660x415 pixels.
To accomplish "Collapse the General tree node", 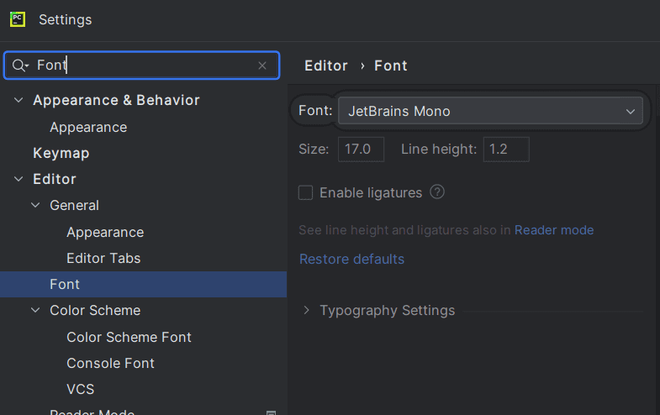I will click(x=35, y=206).
